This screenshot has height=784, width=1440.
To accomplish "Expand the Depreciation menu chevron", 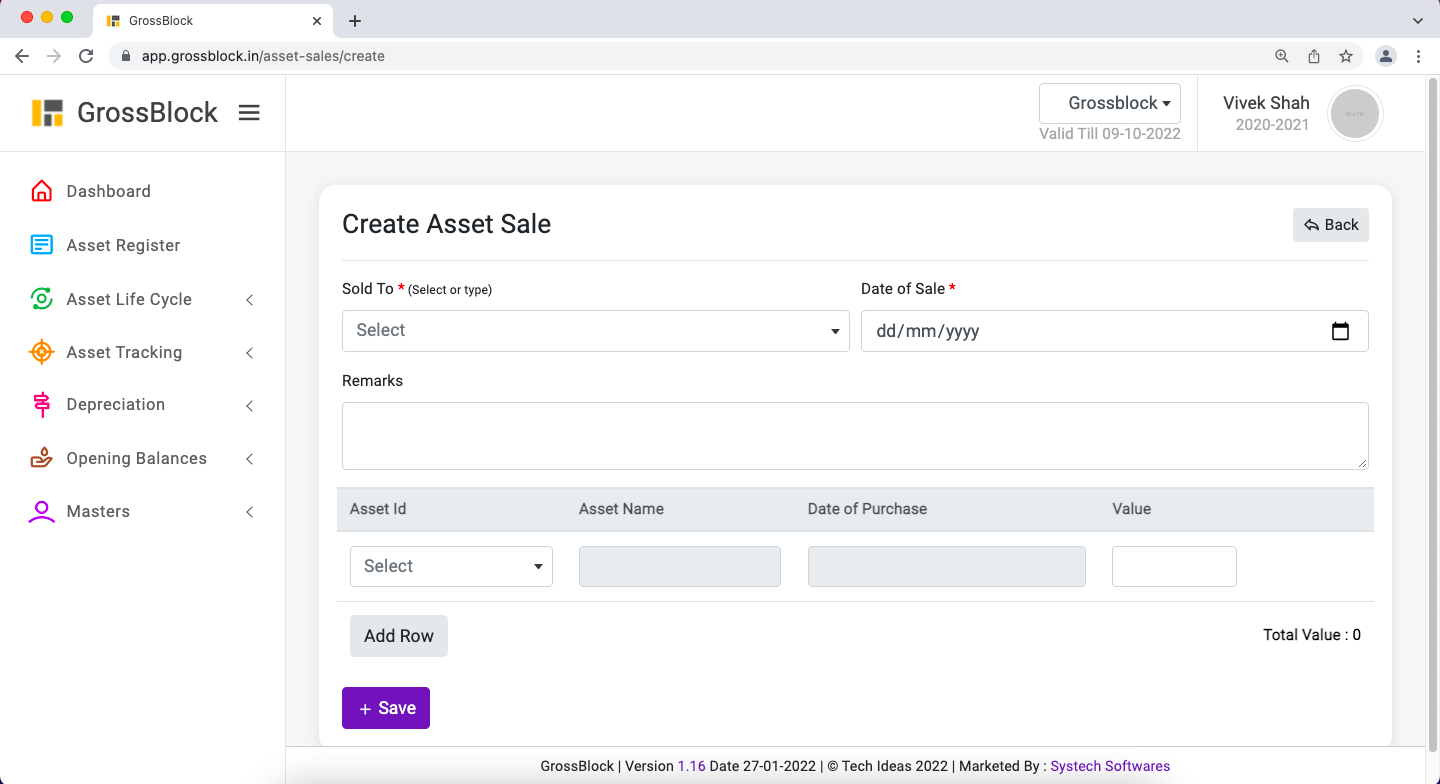I will [250, 405].
